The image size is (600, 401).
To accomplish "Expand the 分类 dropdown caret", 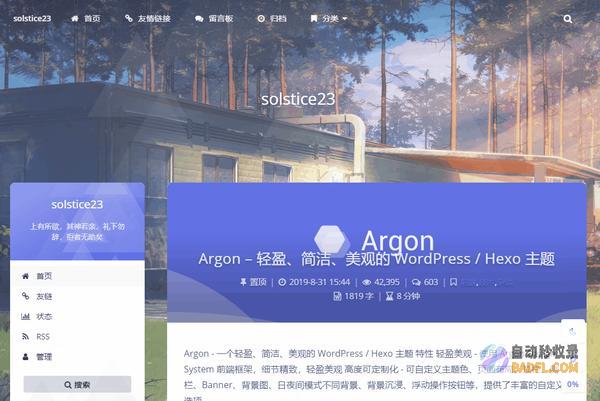I will (x=344, y=18).
